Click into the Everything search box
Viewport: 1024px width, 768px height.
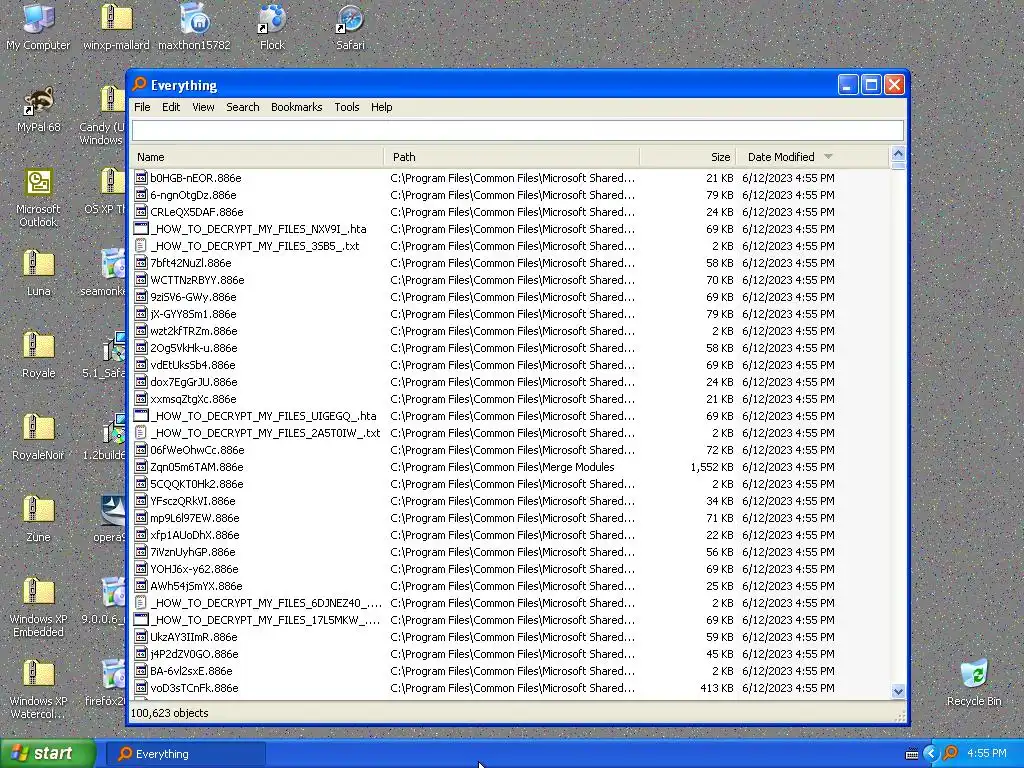click(x=518, y=131)
